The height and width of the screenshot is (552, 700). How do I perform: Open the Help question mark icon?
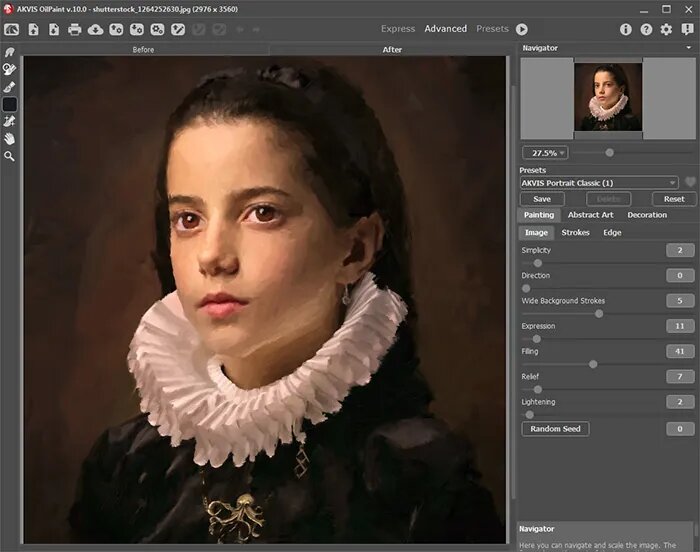646,29
